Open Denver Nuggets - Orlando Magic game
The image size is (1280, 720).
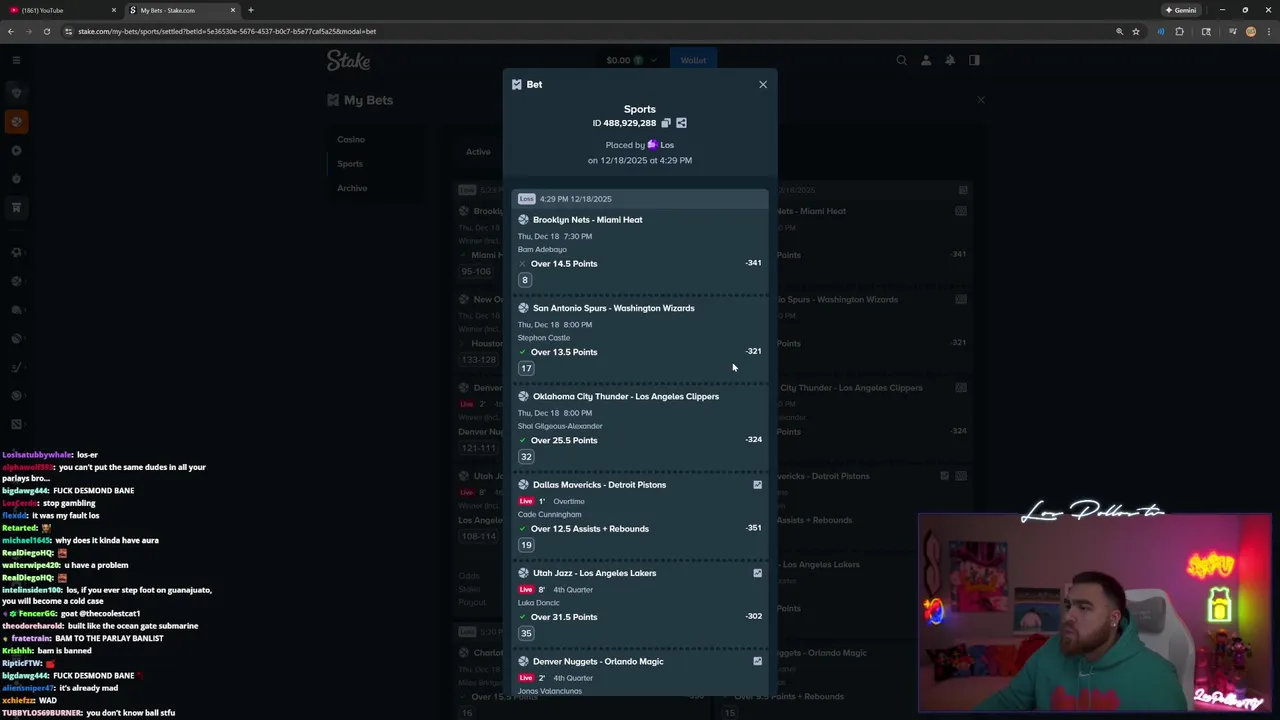click(x=598, y=661)
